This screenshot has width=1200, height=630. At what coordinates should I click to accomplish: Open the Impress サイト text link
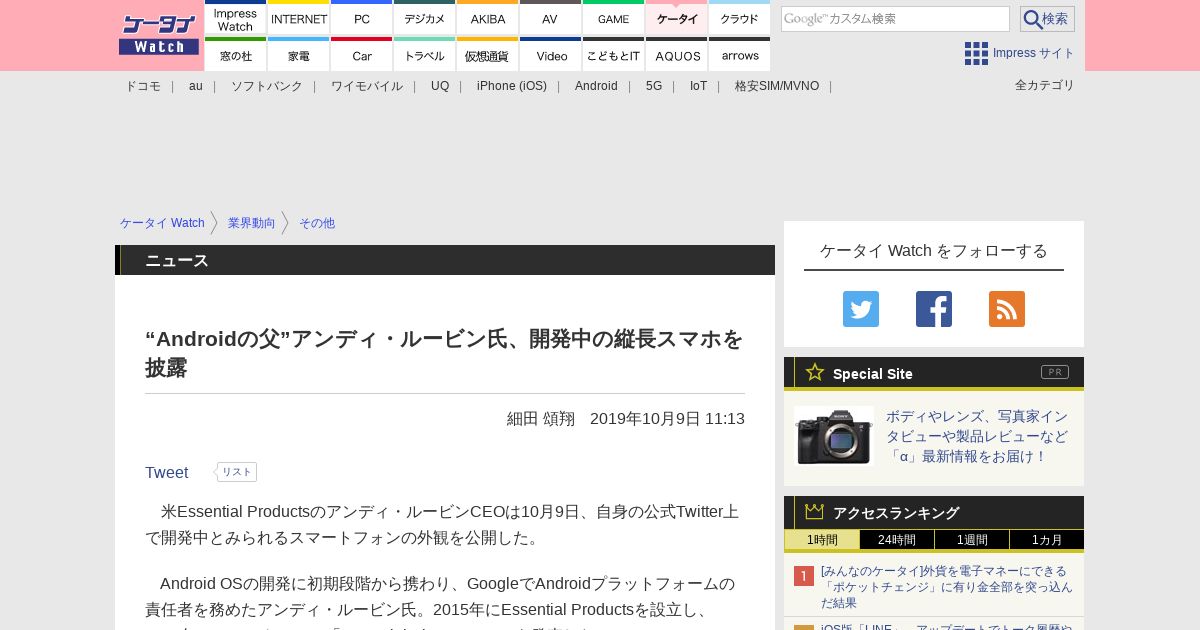click(1034, 53)
